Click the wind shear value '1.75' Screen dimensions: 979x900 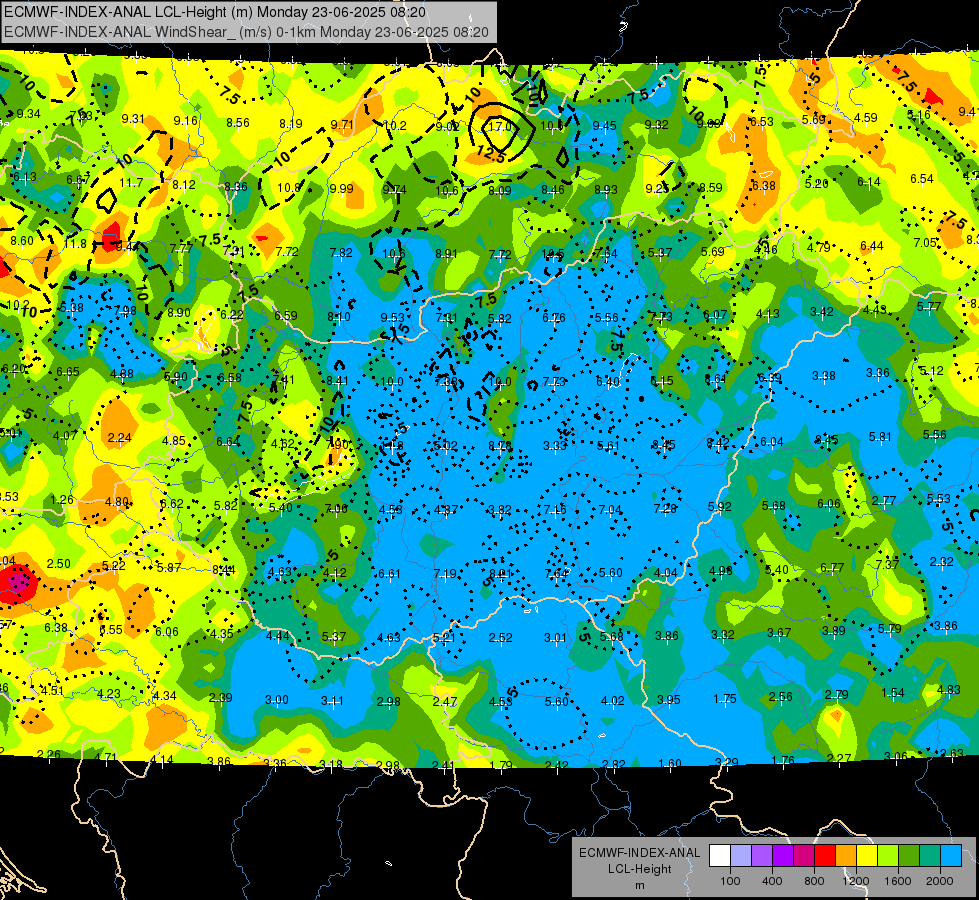point(725,698)
